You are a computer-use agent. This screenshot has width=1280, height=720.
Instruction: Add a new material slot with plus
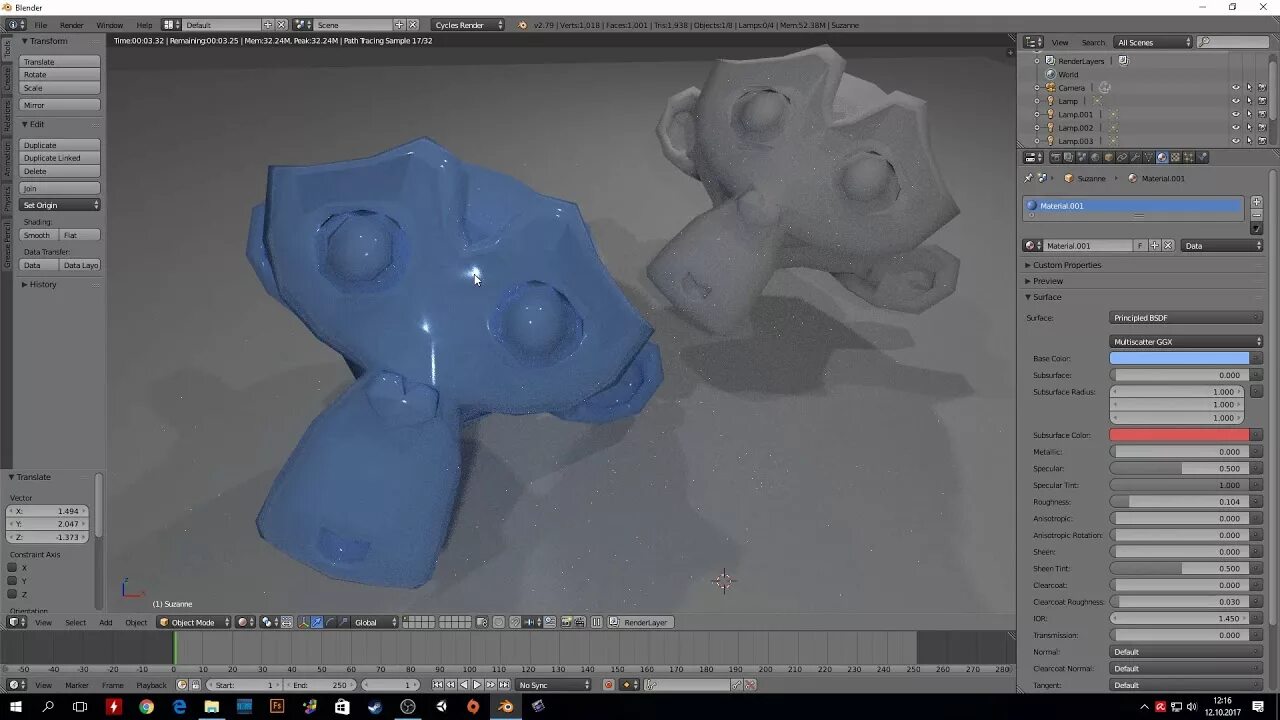tap(1257, 202)
